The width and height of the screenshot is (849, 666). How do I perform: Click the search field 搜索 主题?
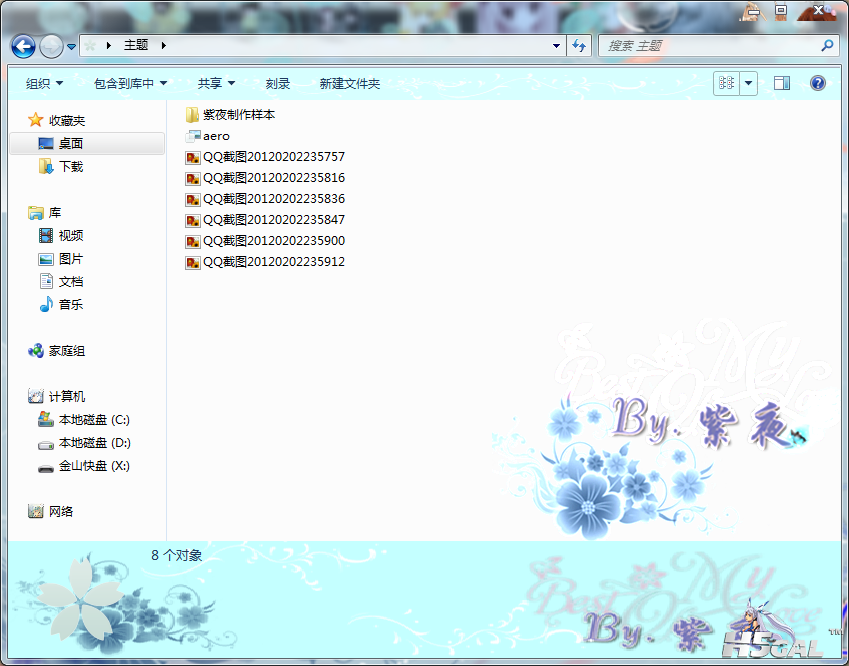[710, 46]
